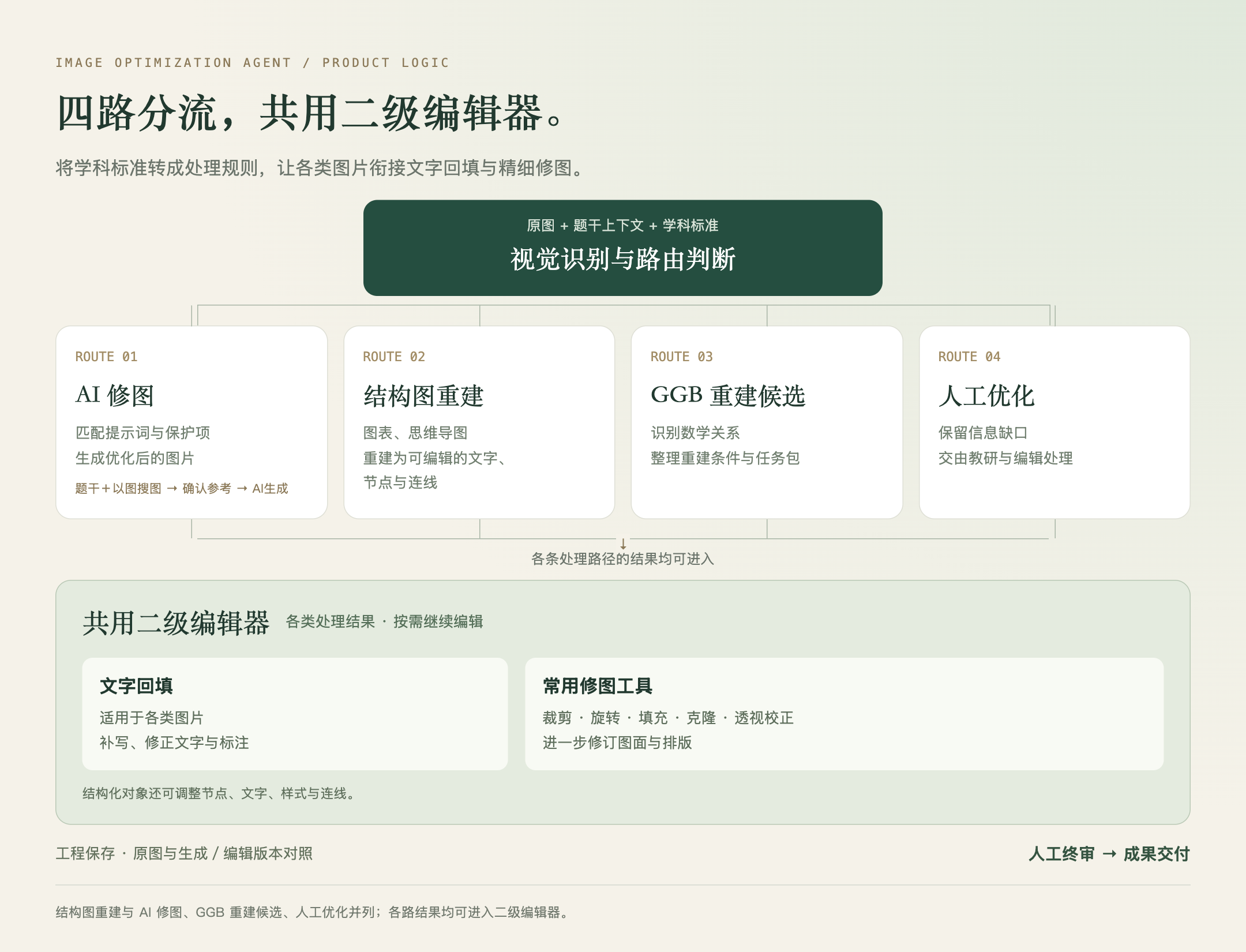Select the ROUTE 03 GGB 重建候选 card
The height and width of the screenshot is (952, 1246).
point(767,422)
